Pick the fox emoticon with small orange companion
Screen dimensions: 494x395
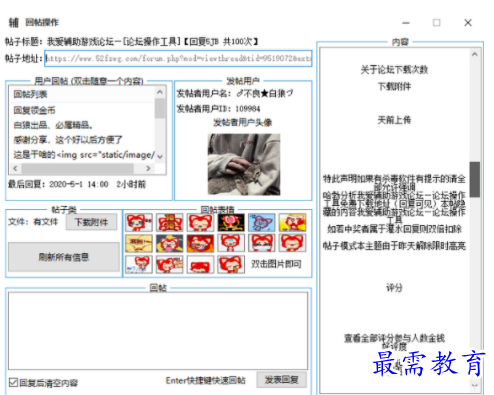pos(170,264)
